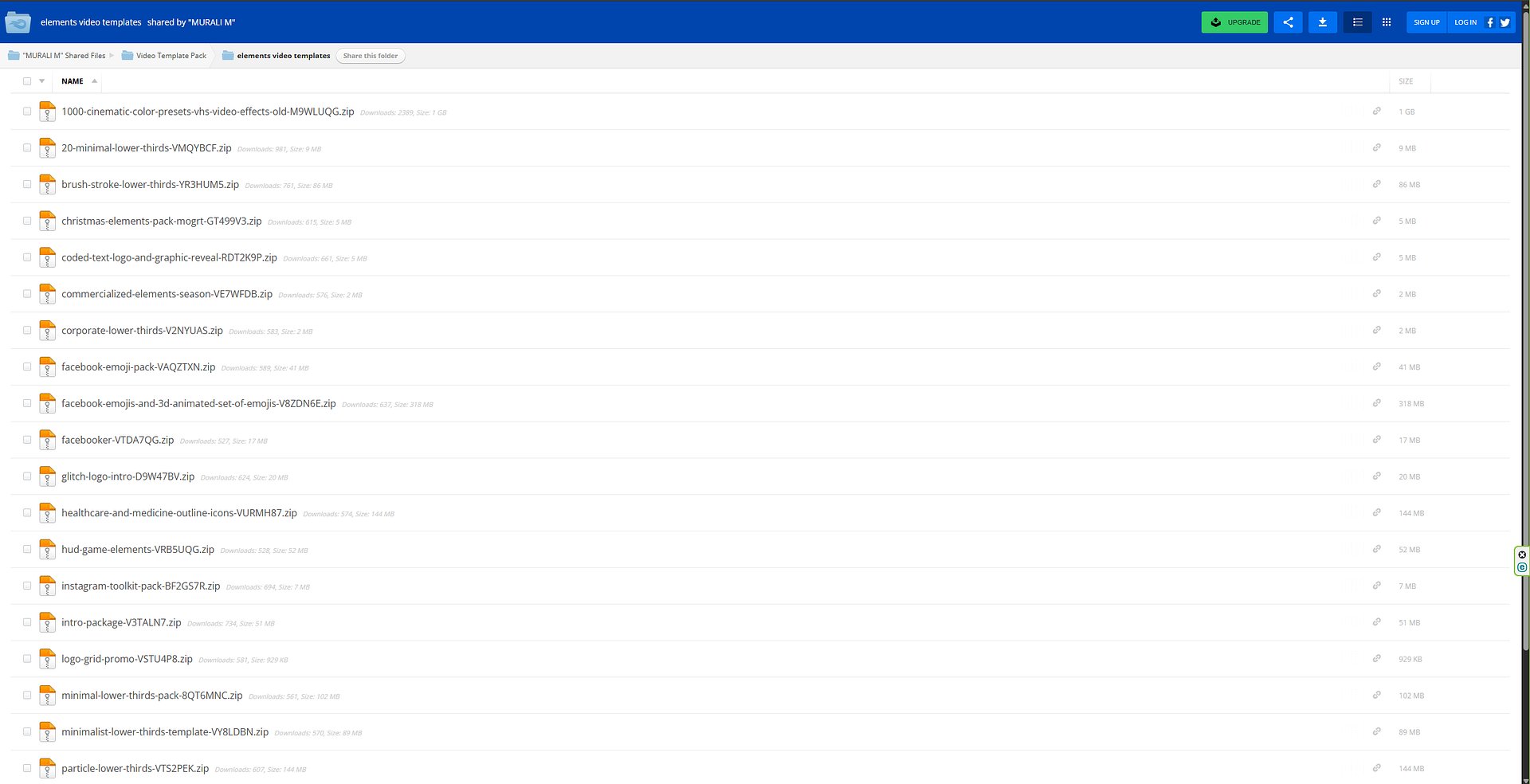Screen dimensions: 1530x784
Task: Open corporate-lower-thirds-V2NYUAS.zip link
Action: 142,331
